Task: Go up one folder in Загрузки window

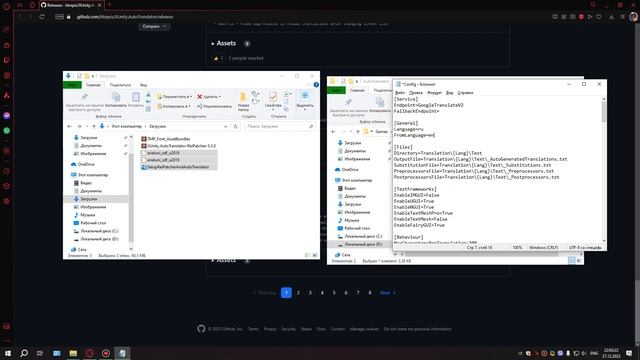Action: tap(93, 127)
